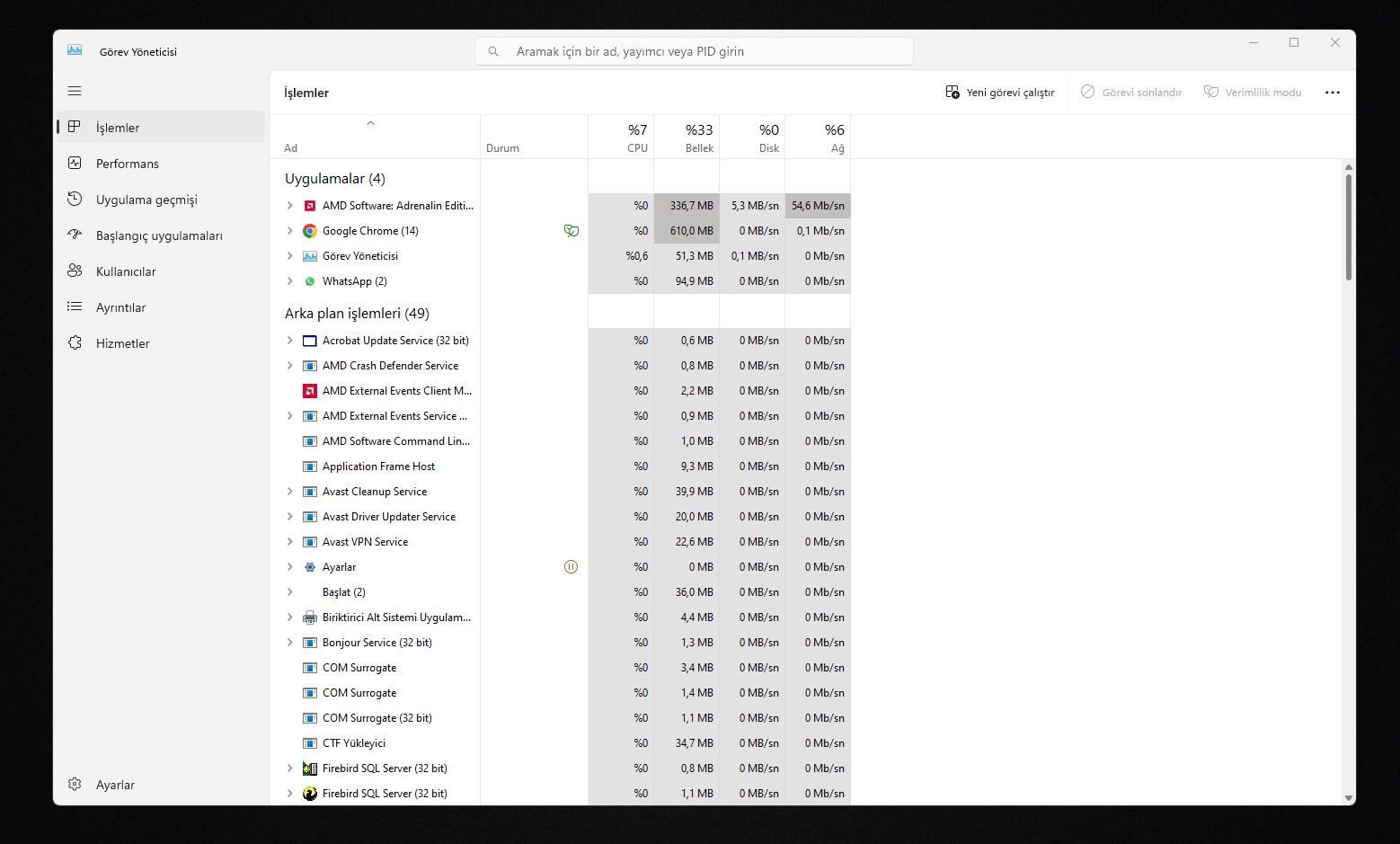The height and width of the screenshot is (844, 1400).
Task: Click the Google Chrome efficiency leaf icon
Action: [x=571, y=231]
